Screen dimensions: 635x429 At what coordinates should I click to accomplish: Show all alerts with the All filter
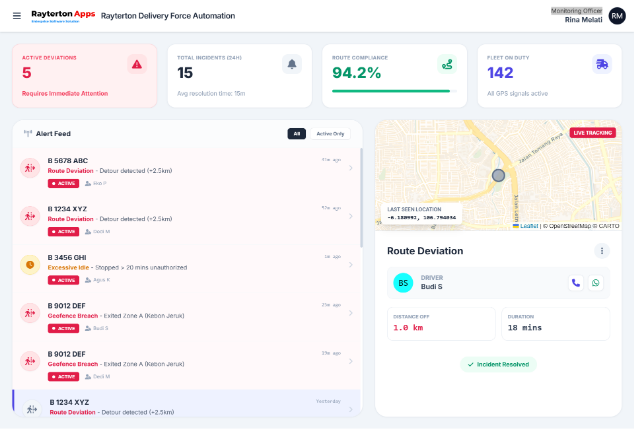296,133
